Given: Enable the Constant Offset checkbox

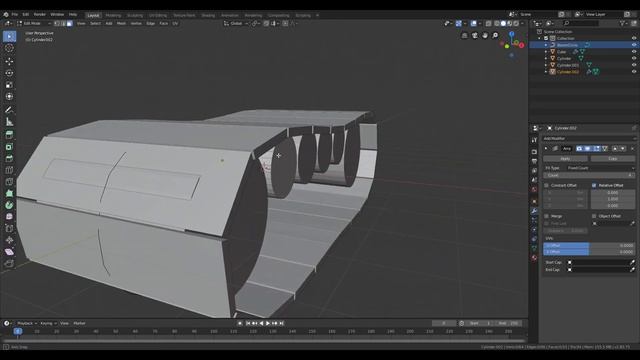Looking at the screenshot, I should click(547, 185).
